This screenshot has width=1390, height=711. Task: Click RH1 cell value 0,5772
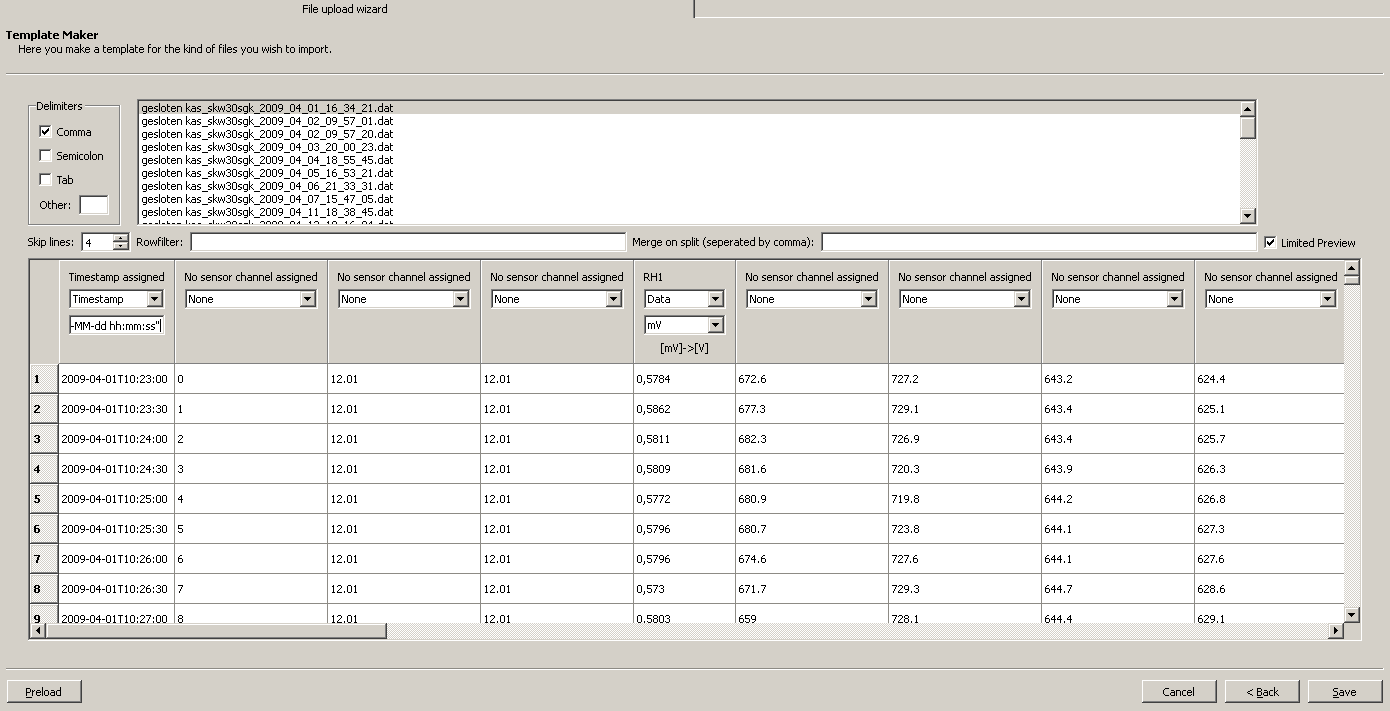[685, 499]
